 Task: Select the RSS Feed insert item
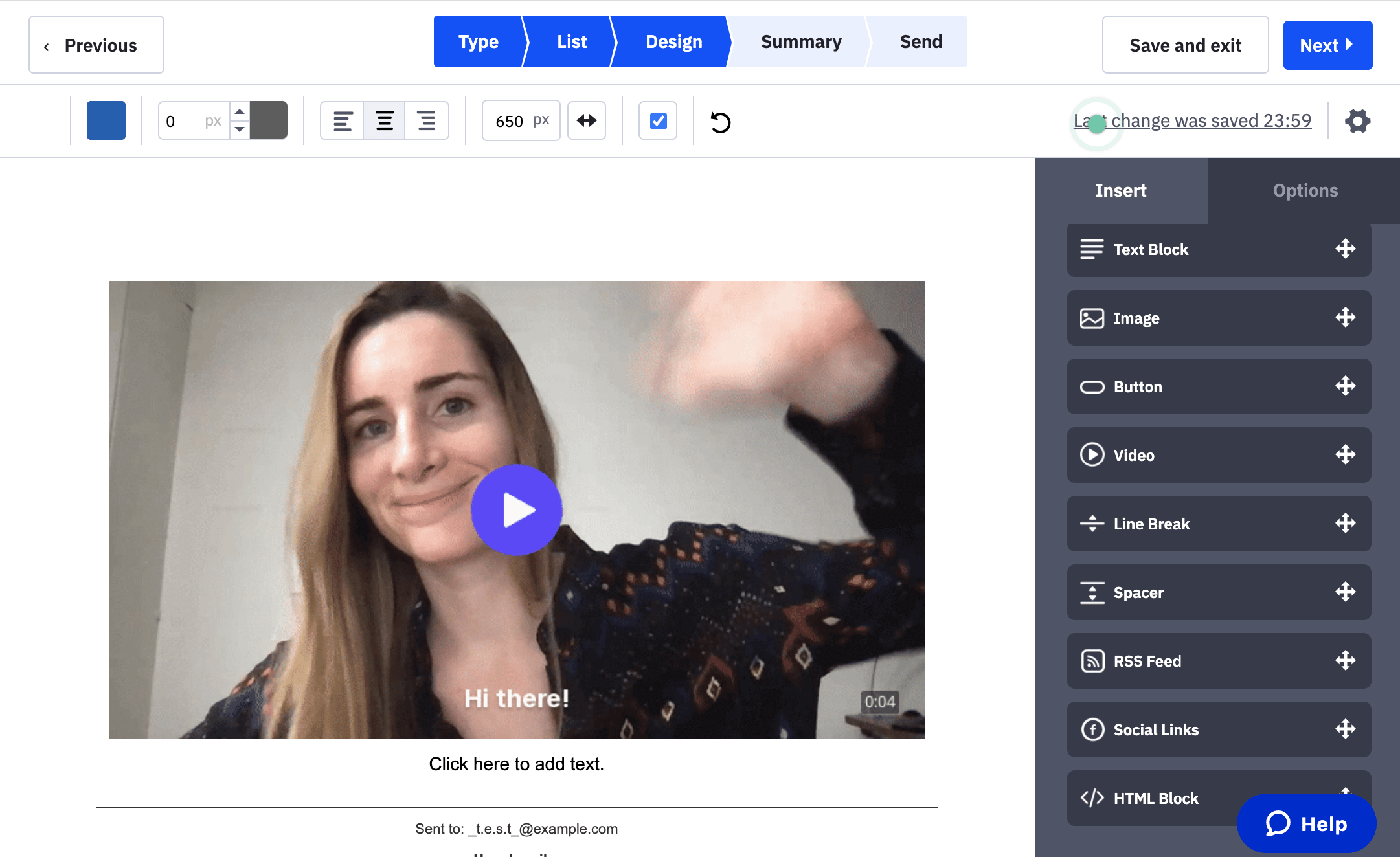click(x=1219, y=661)
